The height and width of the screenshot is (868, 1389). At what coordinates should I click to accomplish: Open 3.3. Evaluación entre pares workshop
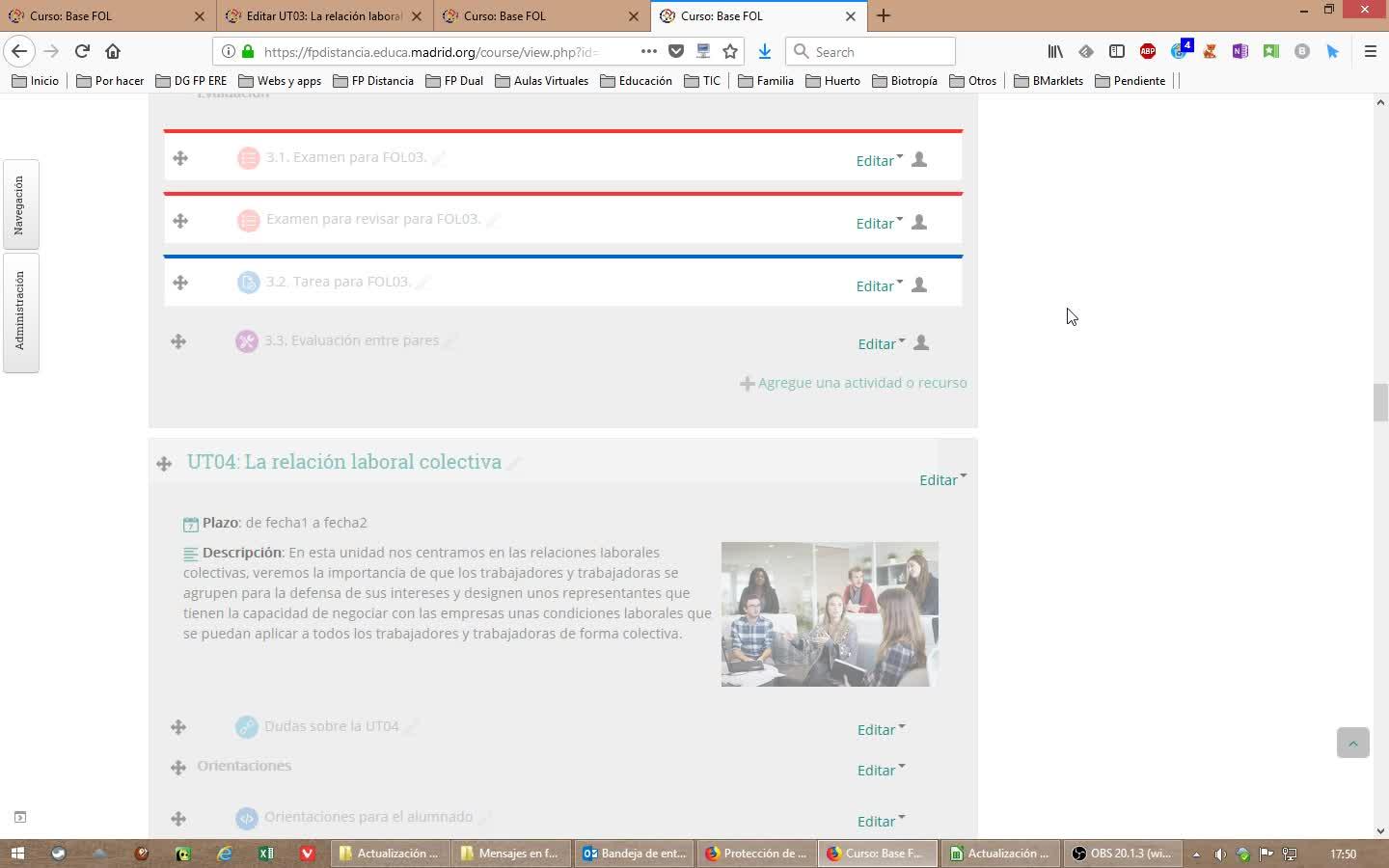coord(351,340)
